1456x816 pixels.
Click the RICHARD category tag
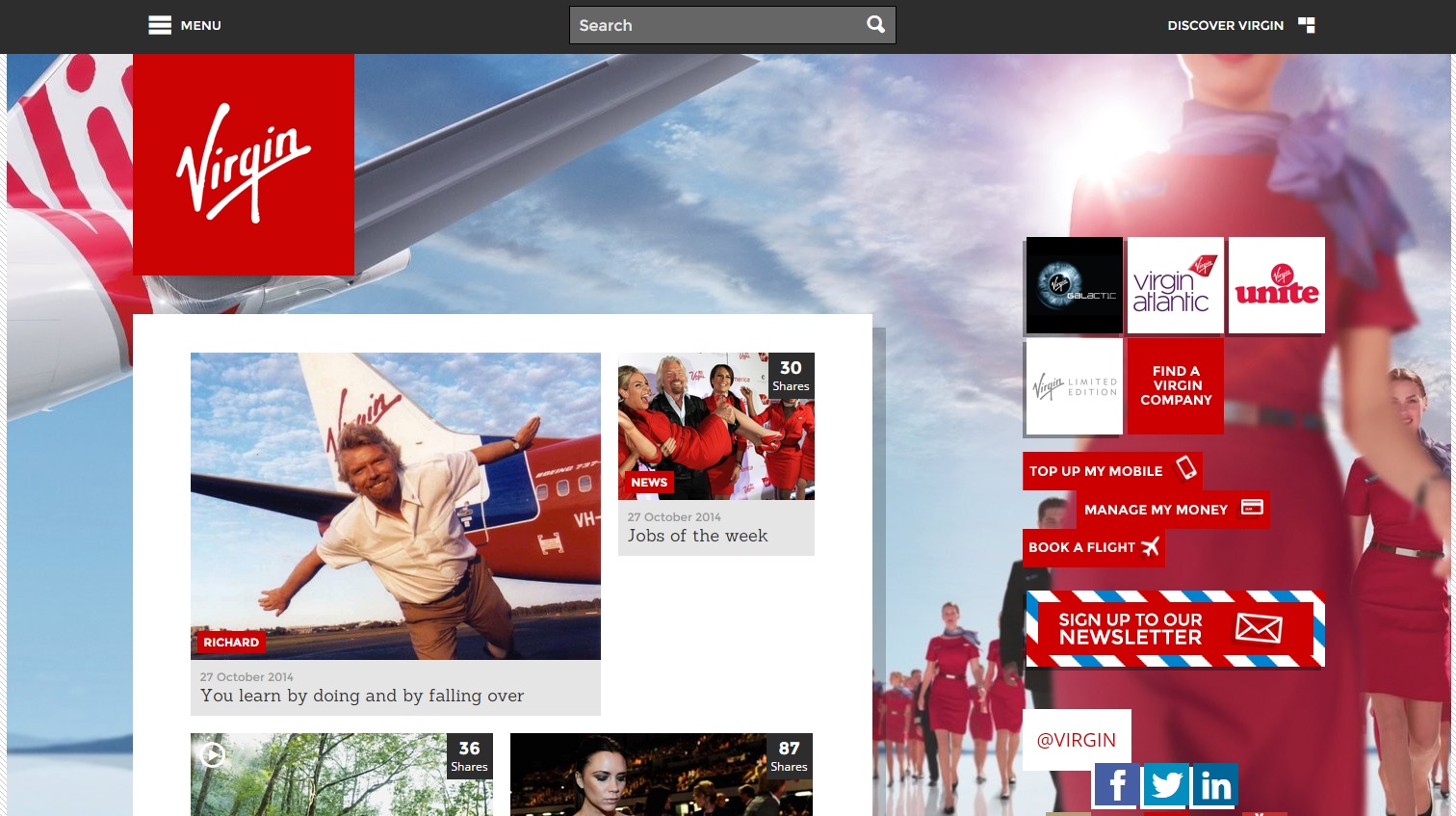coord(231,643)
